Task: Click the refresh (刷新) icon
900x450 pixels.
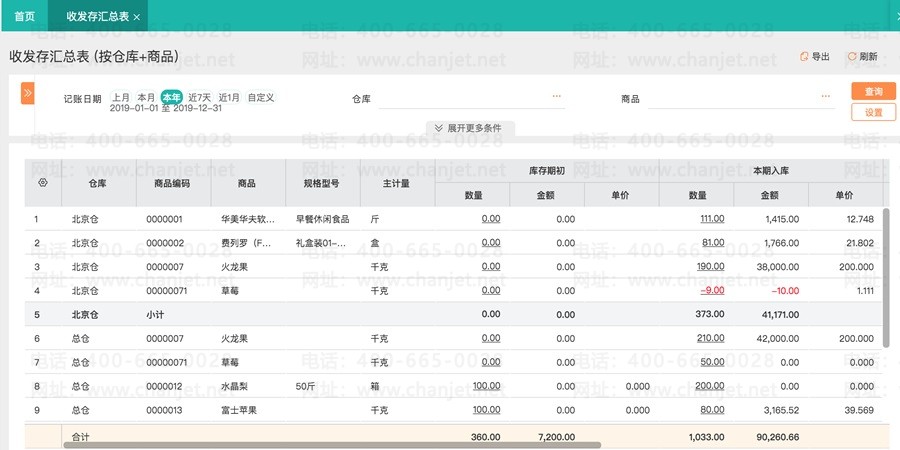Action: [x=852, y=57]
